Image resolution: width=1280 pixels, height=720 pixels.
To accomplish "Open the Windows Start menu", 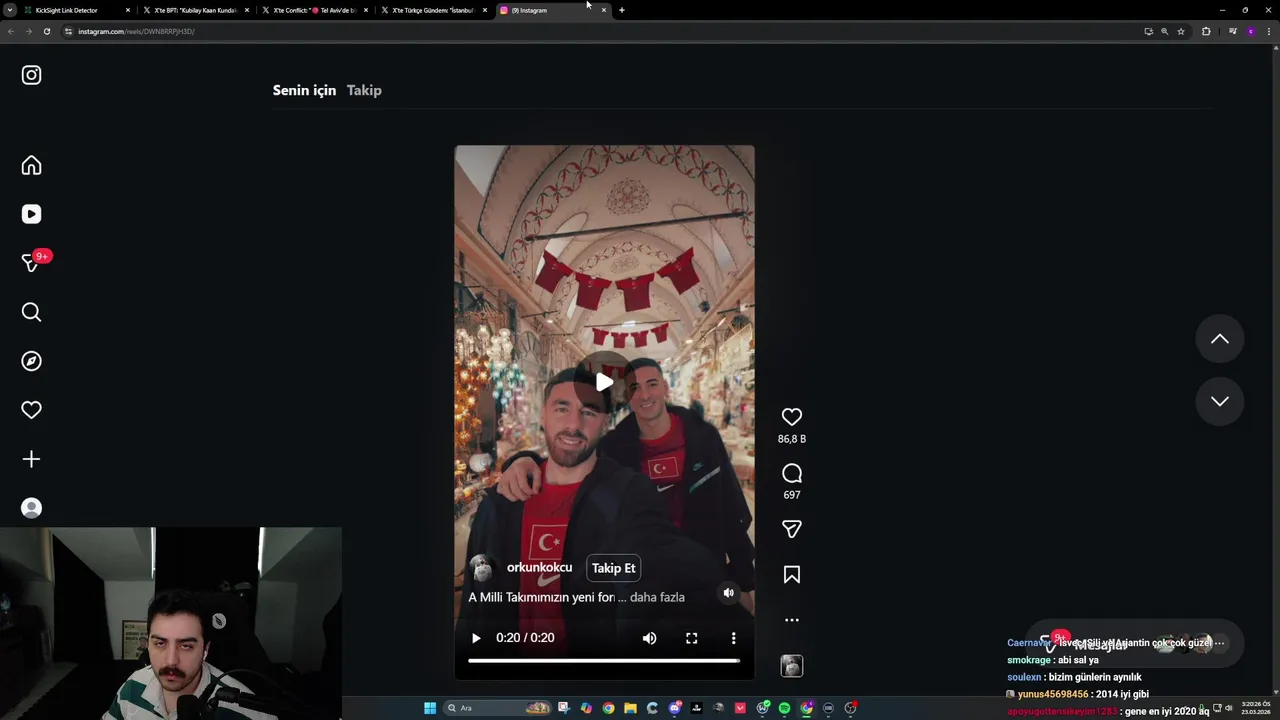I will click(x=430, y=708).
